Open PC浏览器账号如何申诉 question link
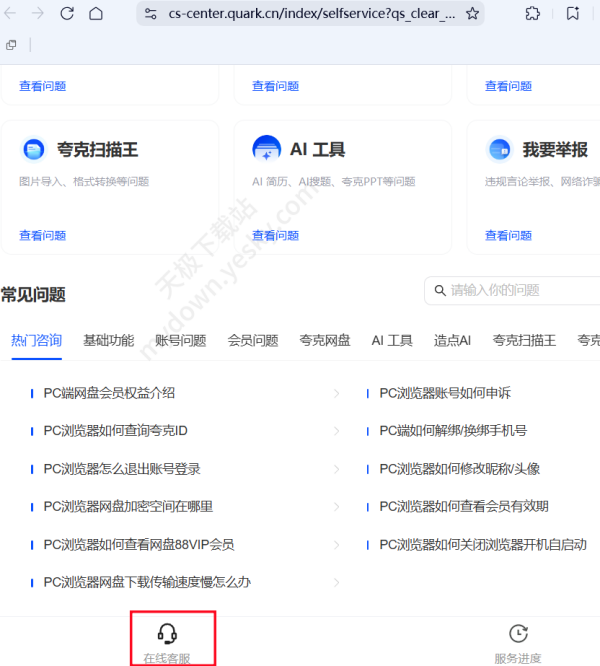This screenshot has width=600, height=666. click(445, 393)
